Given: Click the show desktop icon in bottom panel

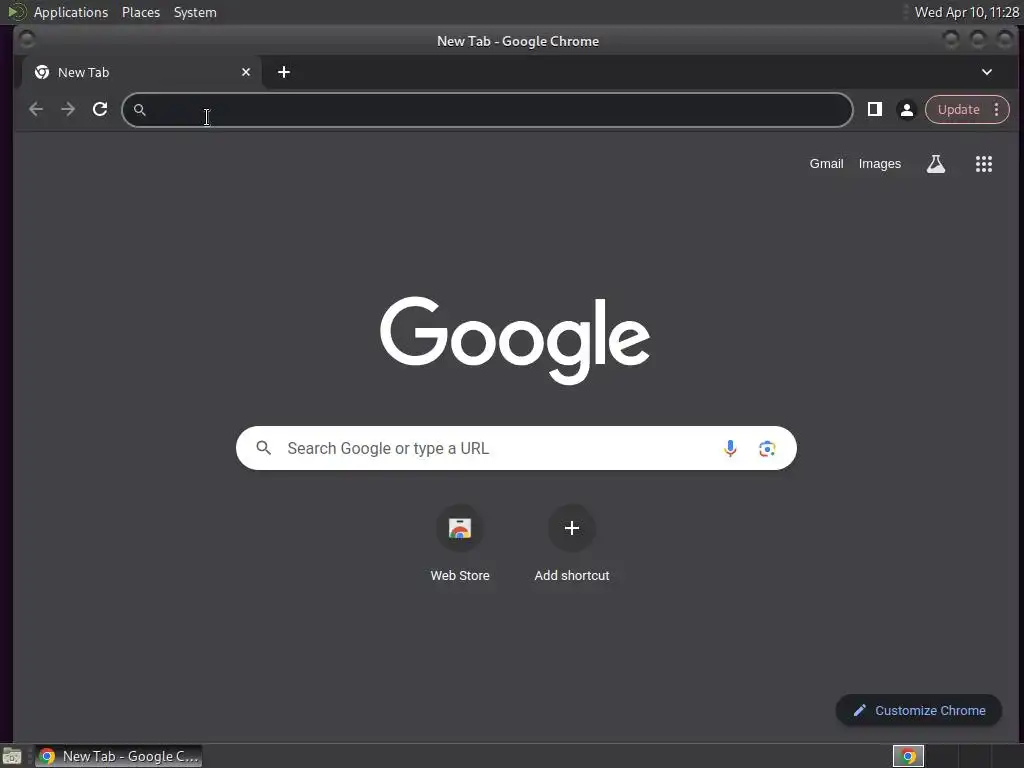Looking at the screenshot, I should click(12, 756).
